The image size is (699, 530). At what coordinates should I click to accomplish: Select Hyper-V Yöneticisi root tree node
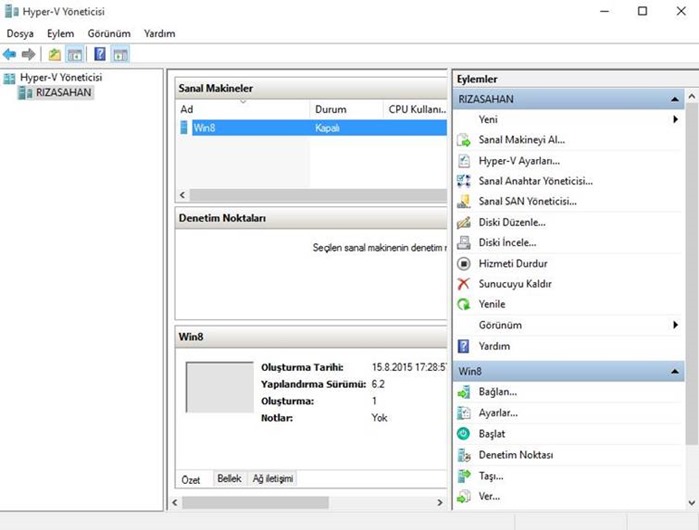61,78
